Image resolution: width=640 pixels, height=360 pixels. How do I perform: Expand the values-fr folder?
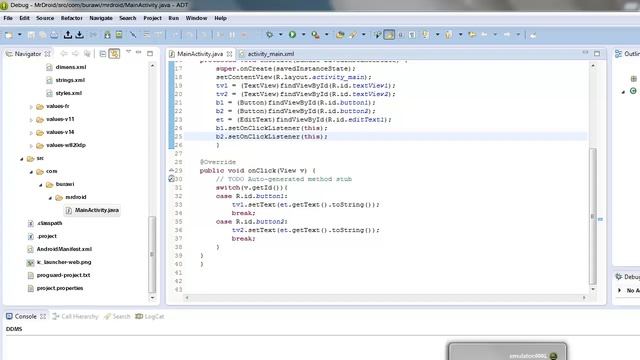point(31,107)
